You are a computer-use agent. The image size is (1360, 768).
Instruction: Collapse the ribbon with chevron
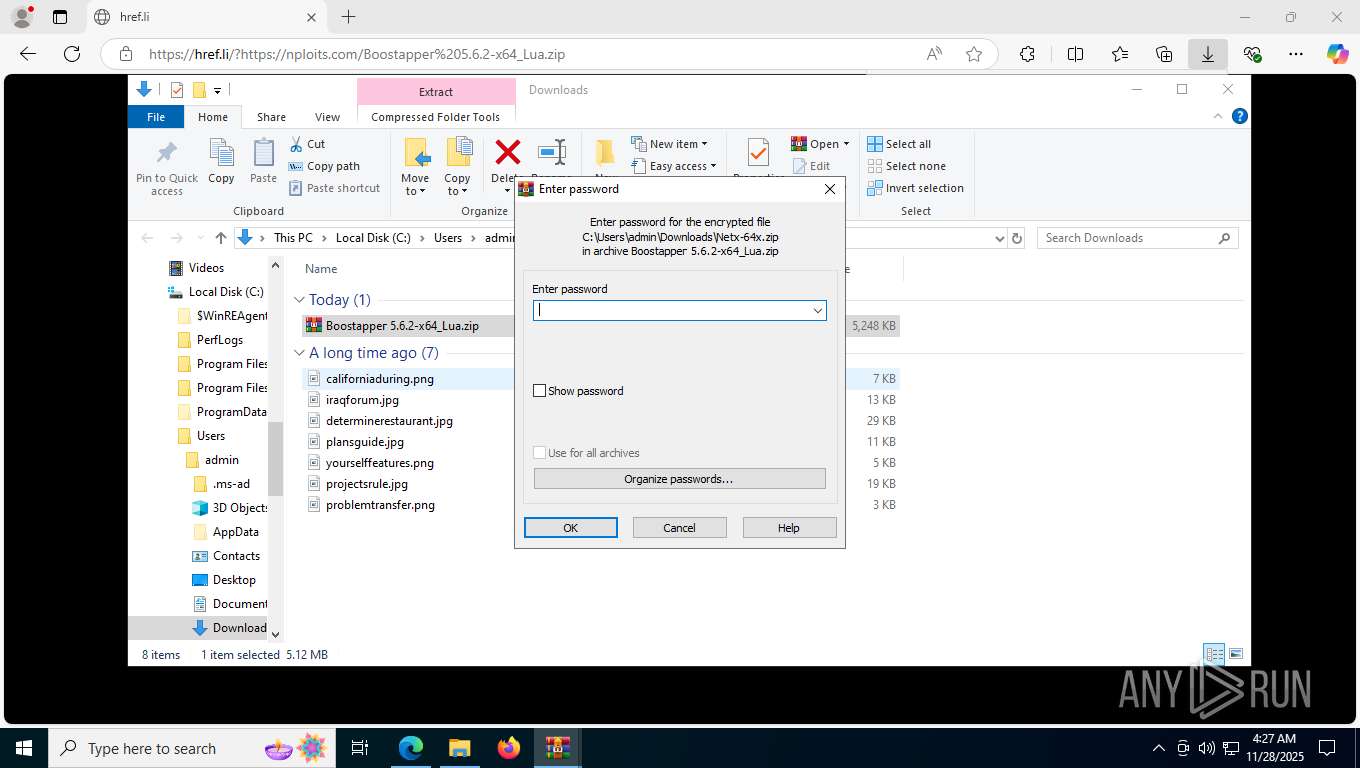click(x=1219, y=116)
